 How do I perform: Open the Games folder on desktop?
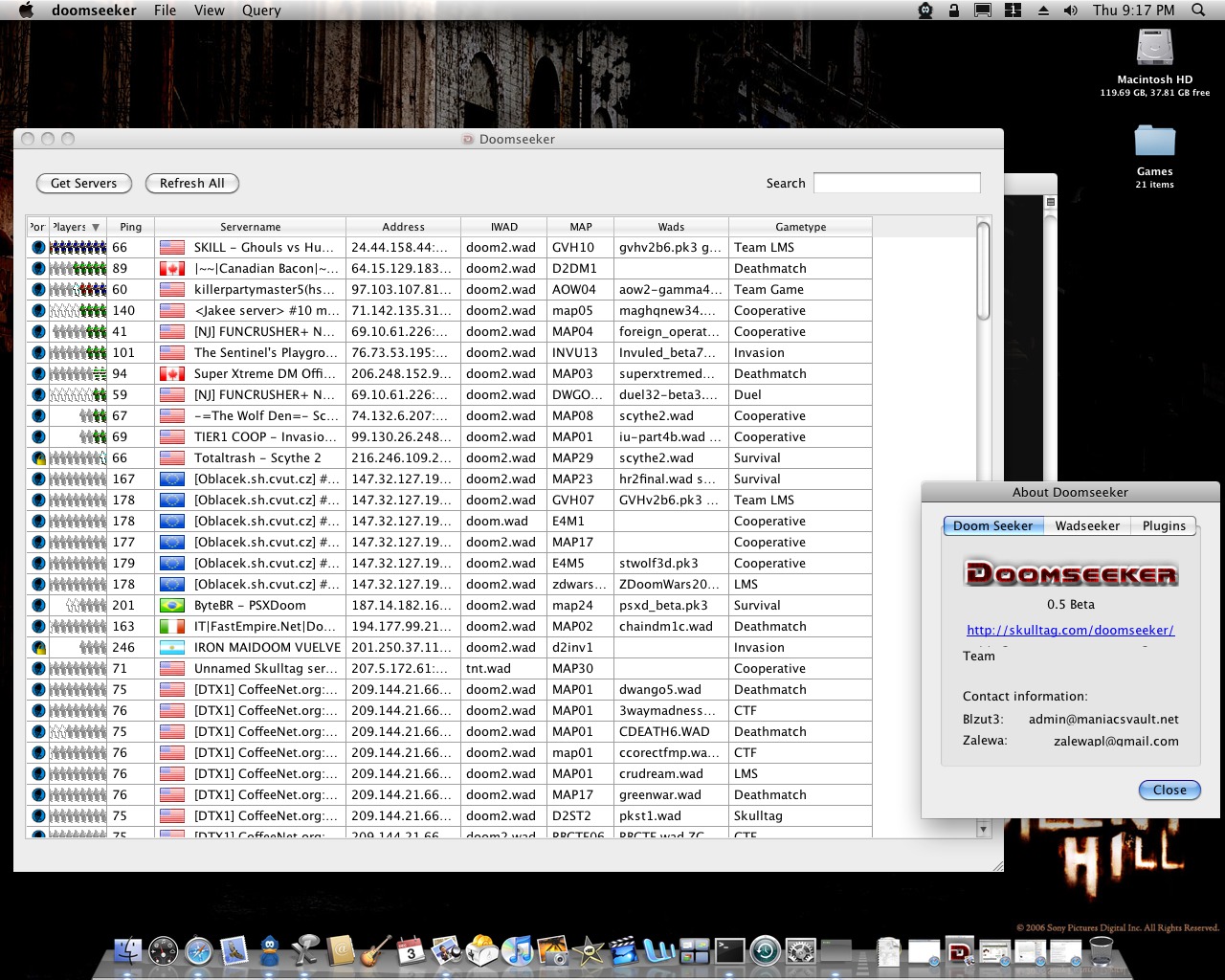(x=1154, y=143)
